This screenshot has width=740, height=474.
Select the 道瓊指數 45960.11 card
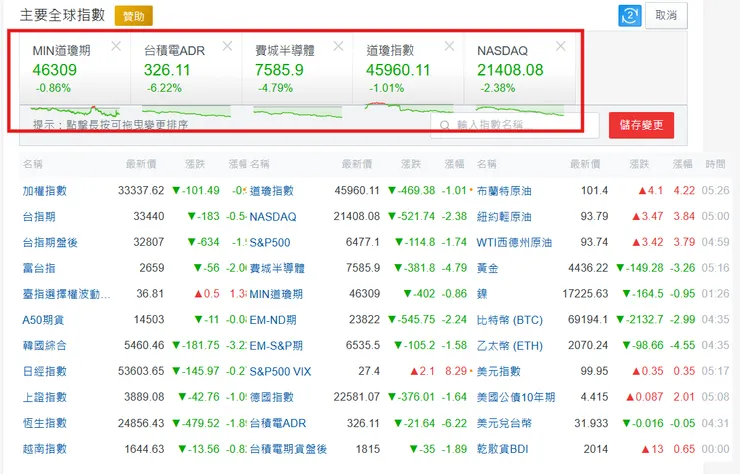pos(408,68)
